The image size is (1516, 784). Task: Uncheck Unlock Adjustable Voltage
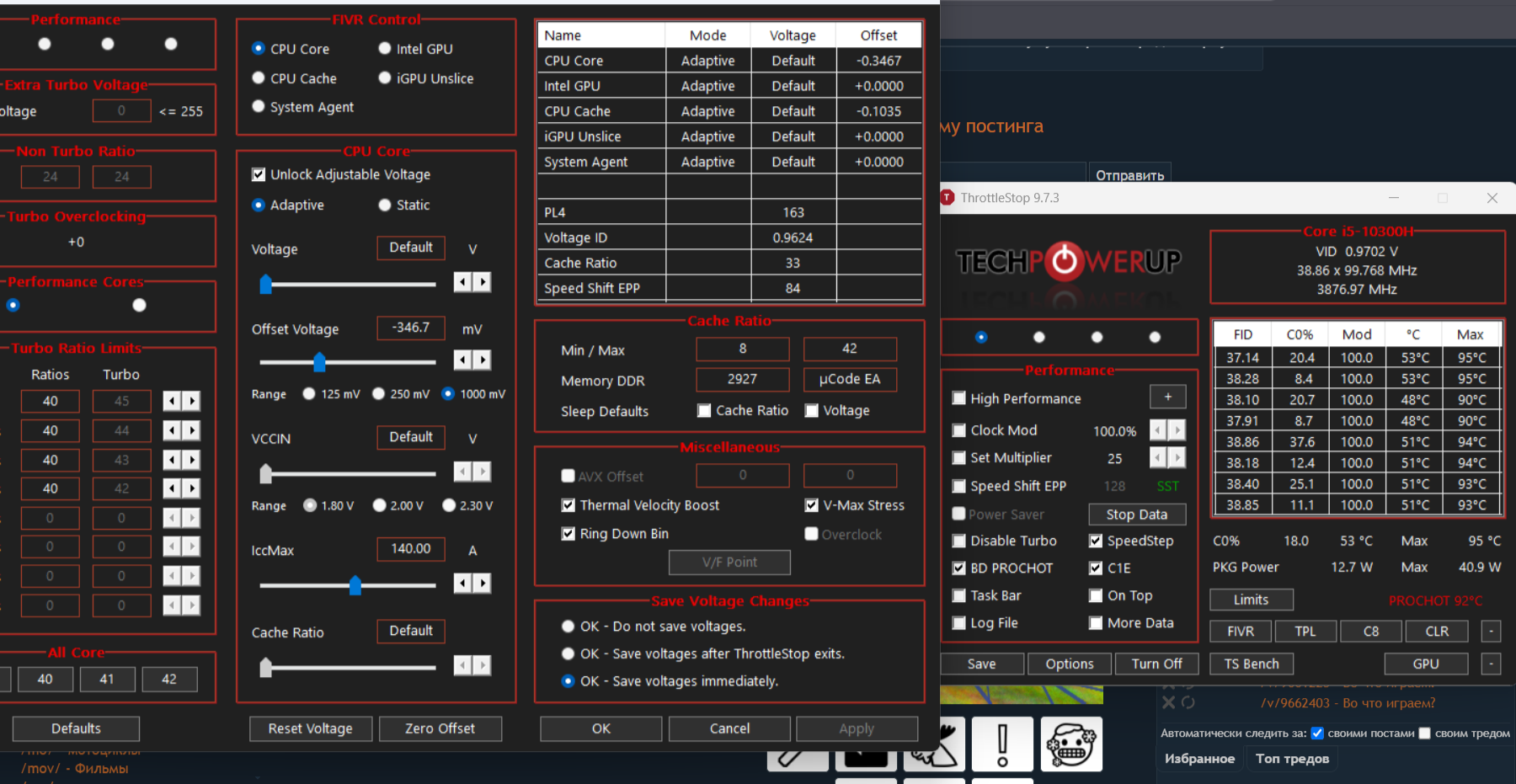259,174
